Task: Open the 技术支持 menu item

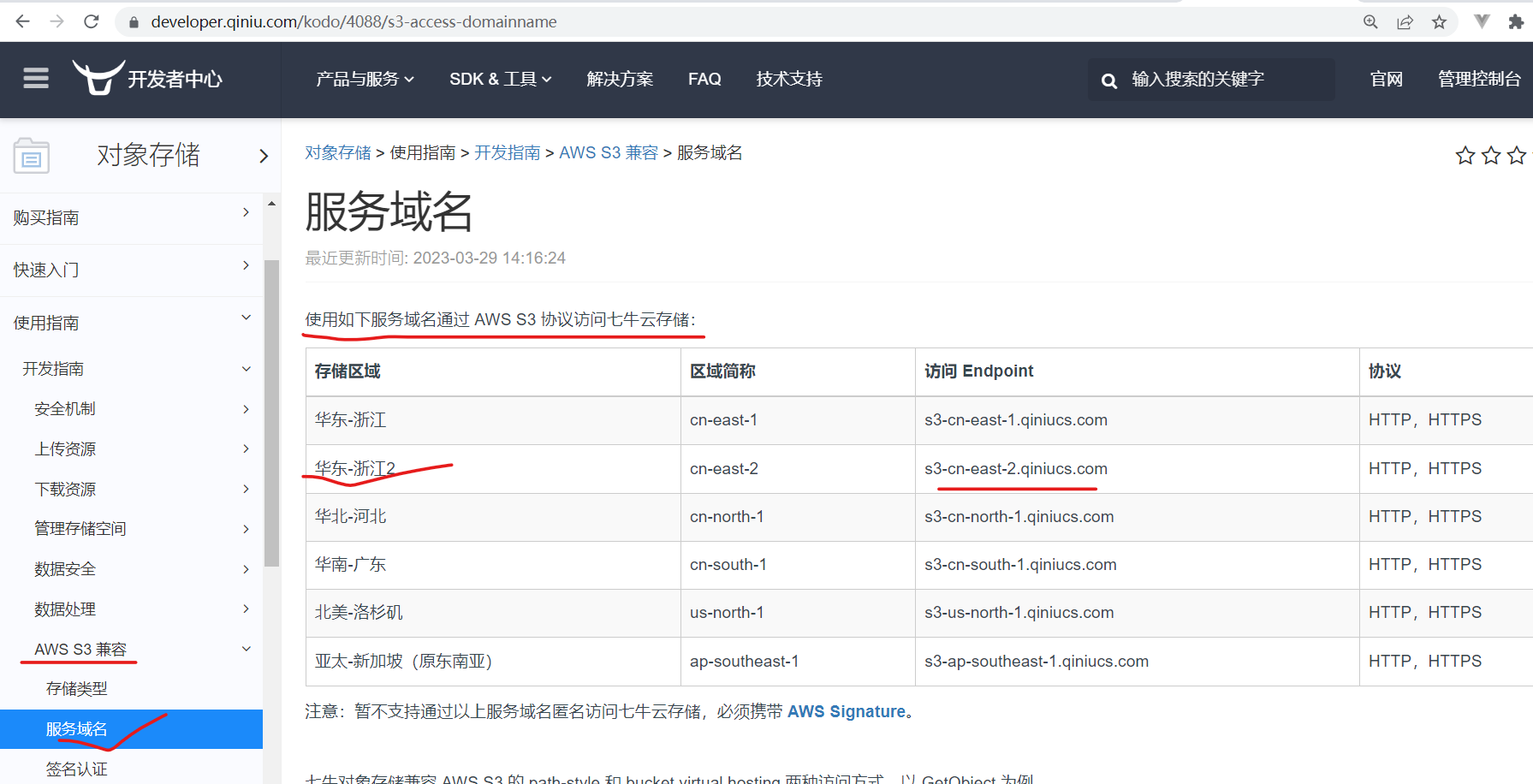Action: (x=789, y=79)
